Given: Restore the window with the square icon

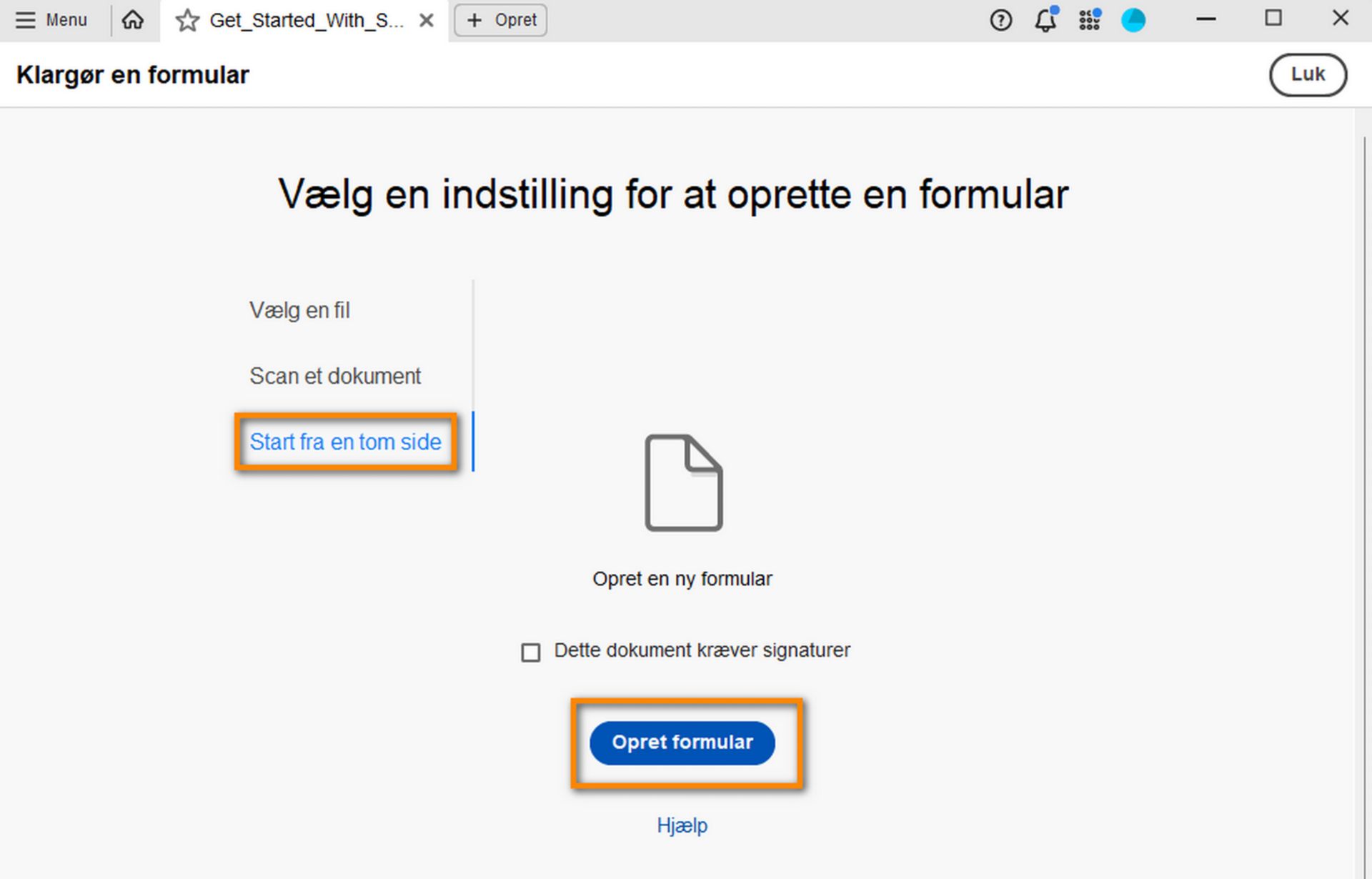Looking at the screenshot, I should coord(1273,19).
